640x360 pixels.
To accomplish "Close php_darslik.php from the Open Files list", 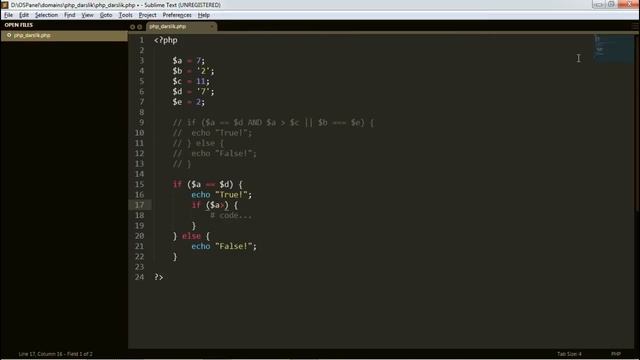I will click(x=9, y=36).
